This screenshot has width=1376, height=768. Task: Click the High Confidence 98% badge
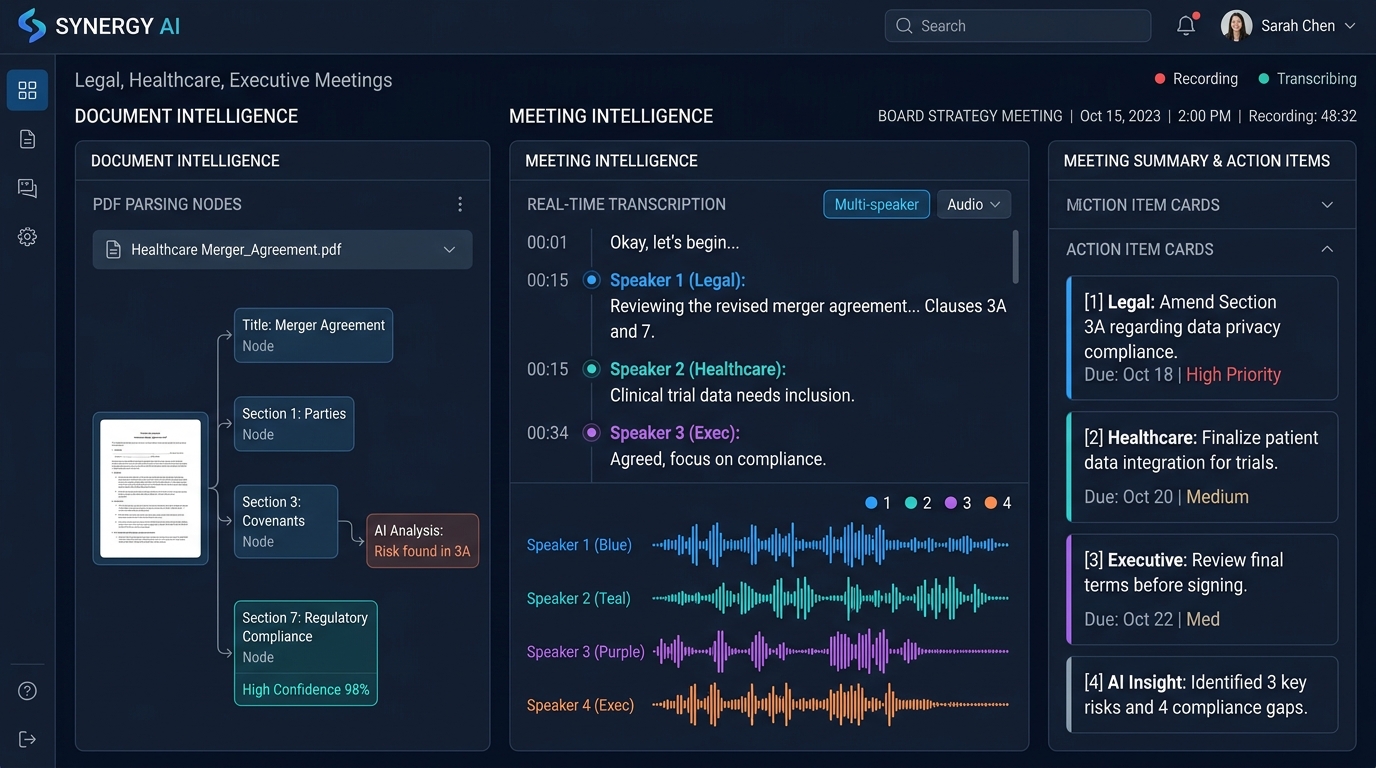click(306, 689)
